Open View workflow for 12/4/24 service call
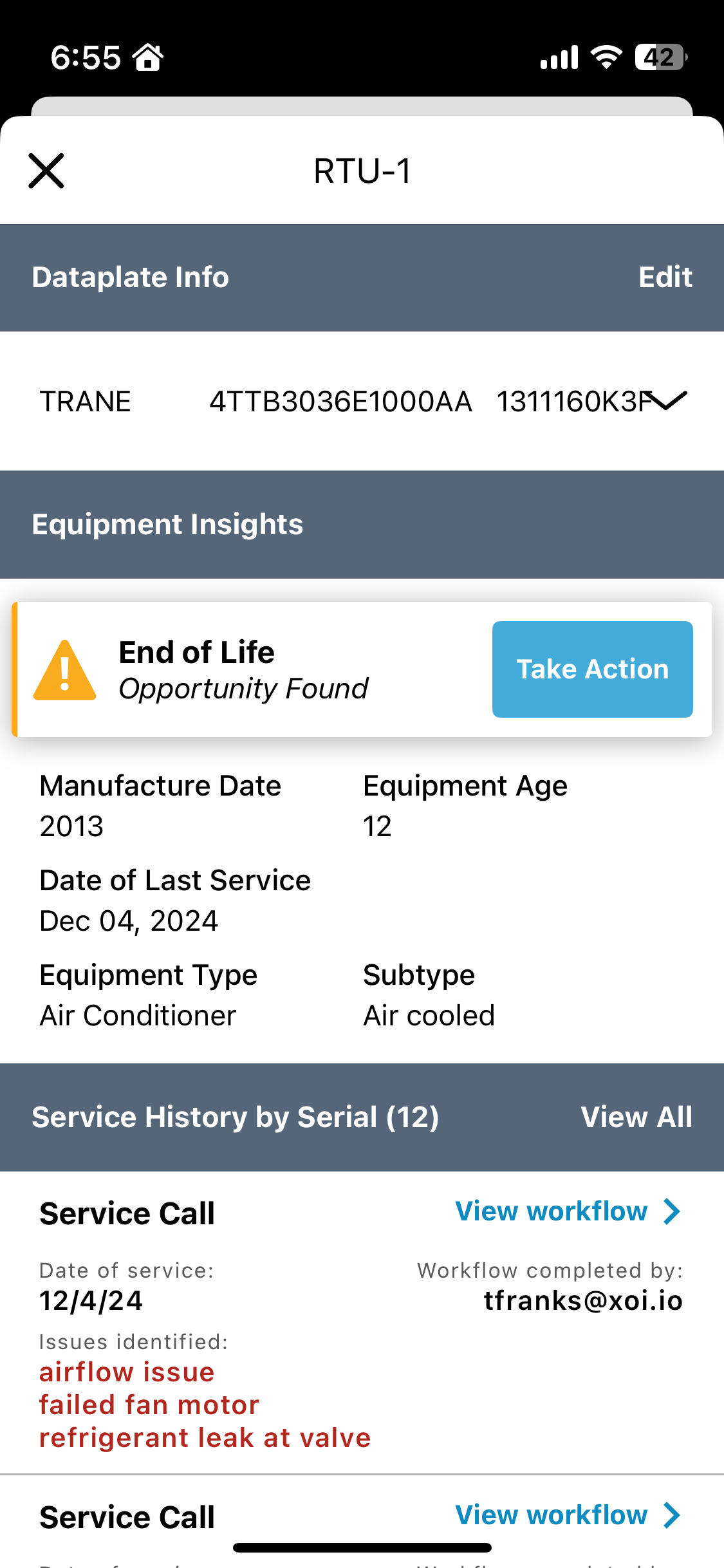Image resolution: width=724 pixels, height=1568 pixels. coord(551,1211)
